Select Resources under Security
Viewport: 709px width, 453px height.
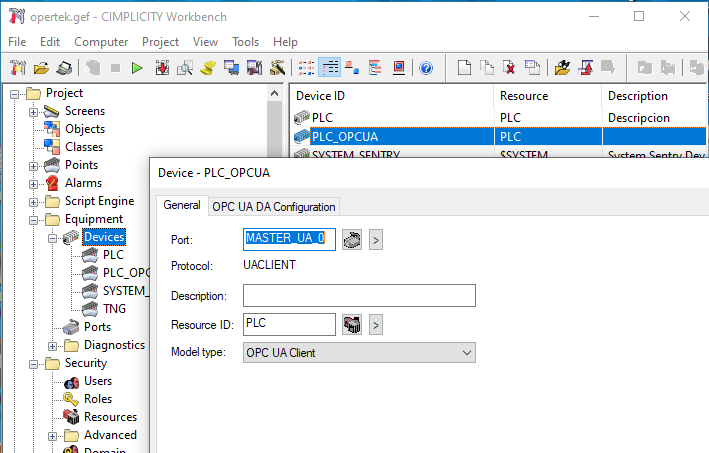(110, 417)
